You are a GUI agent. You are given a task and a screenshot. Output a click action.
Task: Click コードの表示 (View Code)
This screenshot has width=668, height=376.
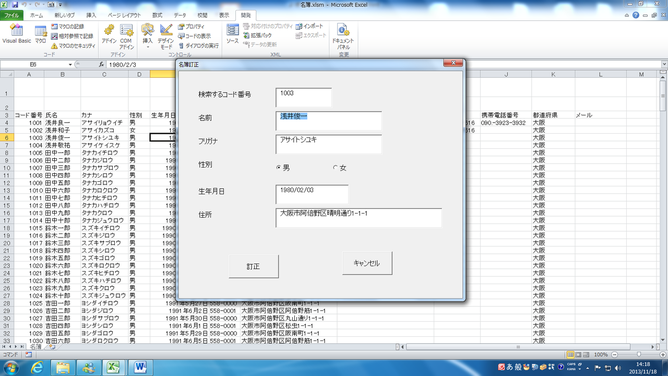[x=194, y=36]
